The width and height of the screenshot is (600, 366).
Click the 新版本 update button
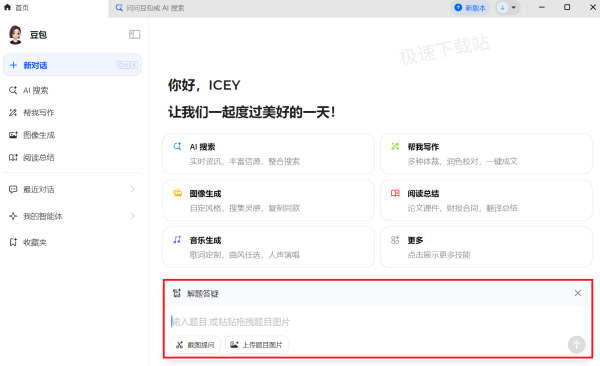[470, 8]
